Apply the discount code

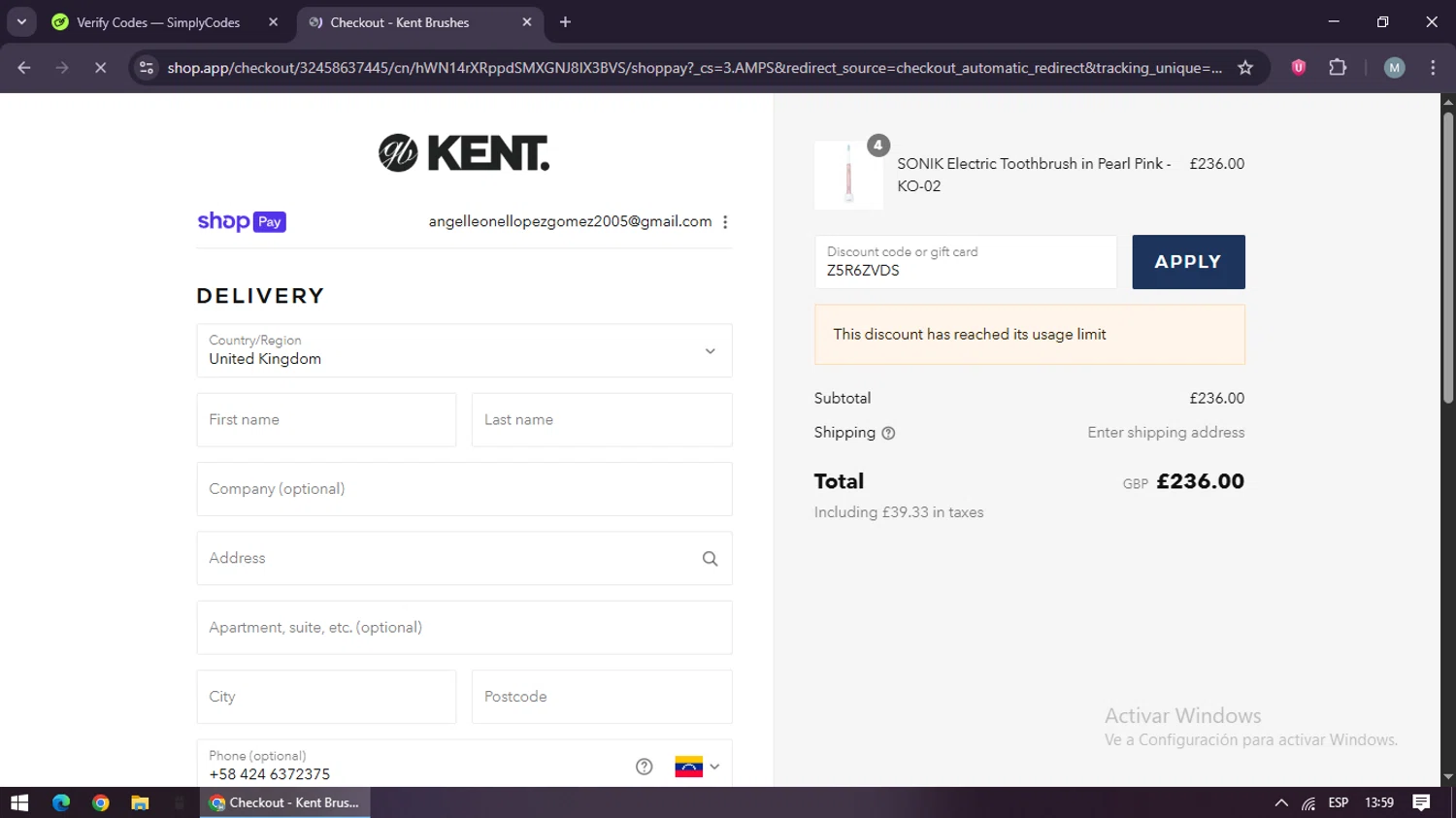pyautogui.click(x=1188, y=262)
